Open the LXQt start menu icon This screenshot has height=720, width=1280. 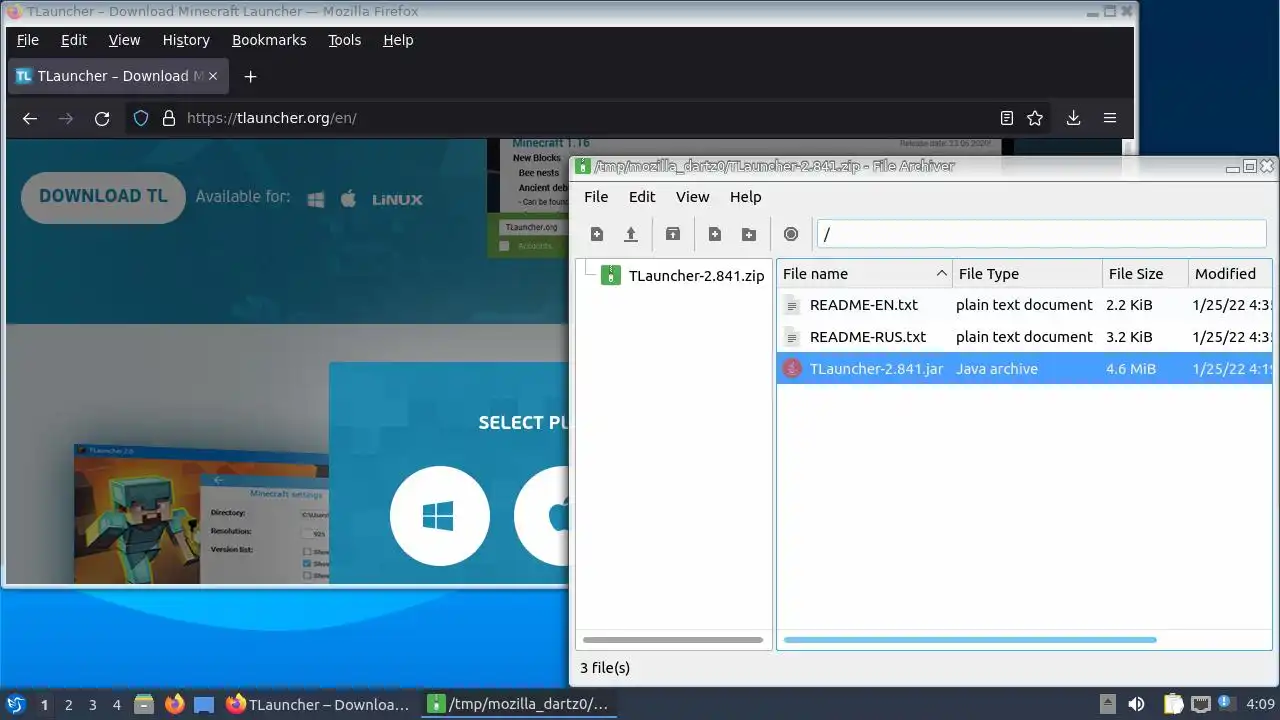point(16,704)
